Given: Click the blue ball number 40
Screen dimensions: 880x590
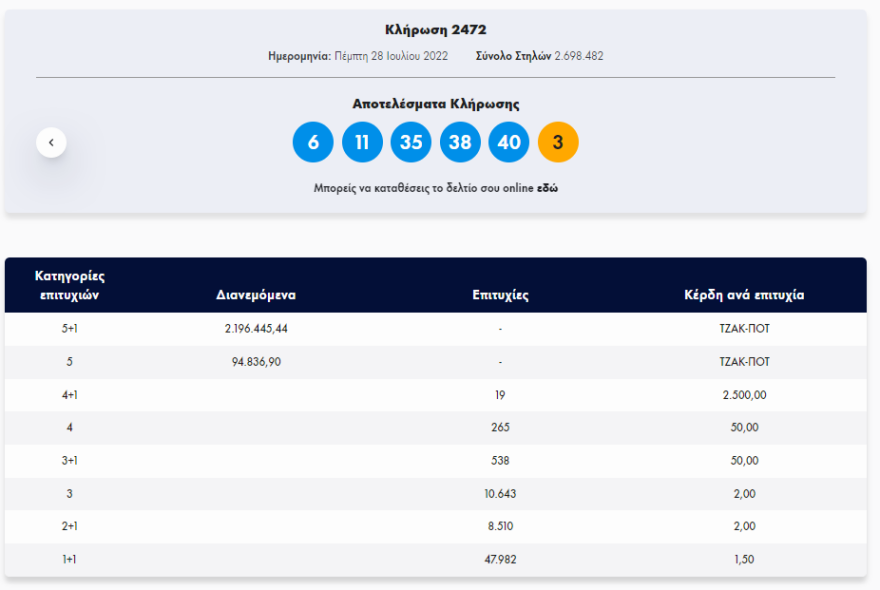Looking at the screenshot, I should (x=509, y=142).
